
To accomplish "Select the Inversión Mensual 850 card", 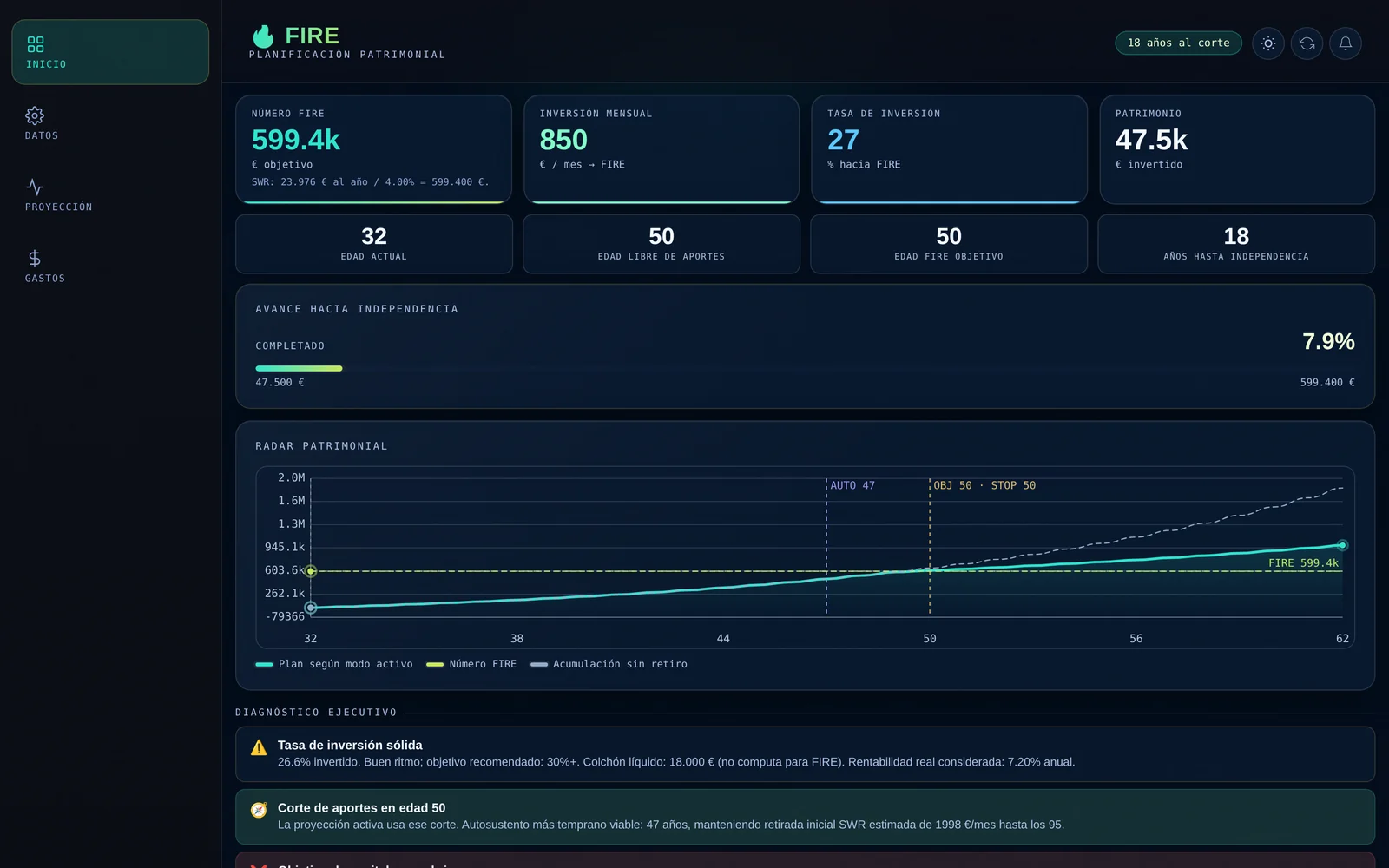I will pos(662,149).
